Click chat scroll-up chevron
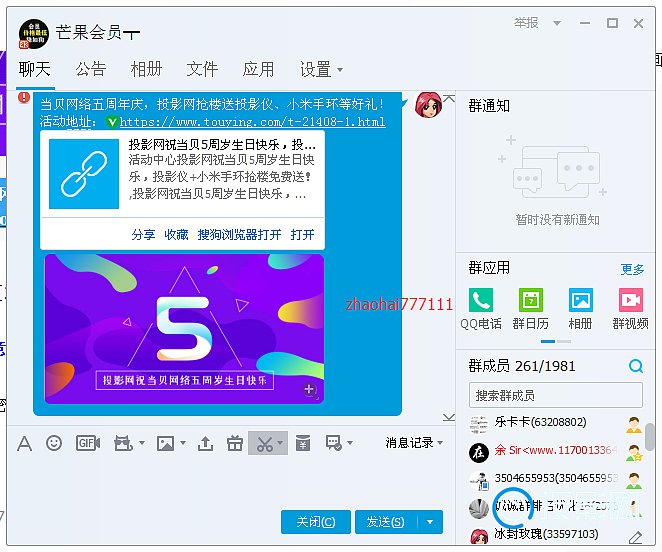The height and width of the screenshot is (552, 662). [449, 98]
